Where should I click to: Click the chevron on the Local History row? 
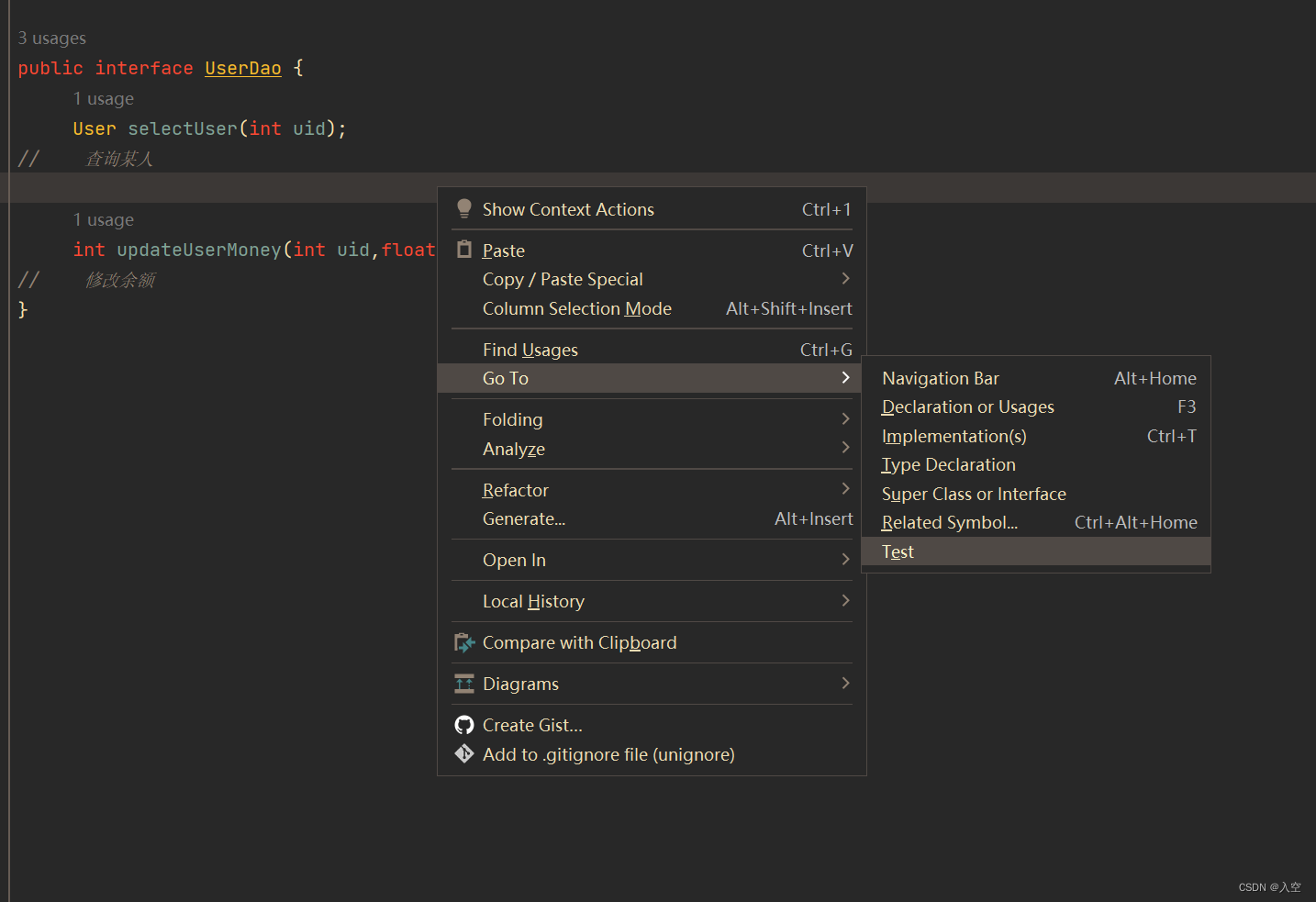[x=845, y=600]
